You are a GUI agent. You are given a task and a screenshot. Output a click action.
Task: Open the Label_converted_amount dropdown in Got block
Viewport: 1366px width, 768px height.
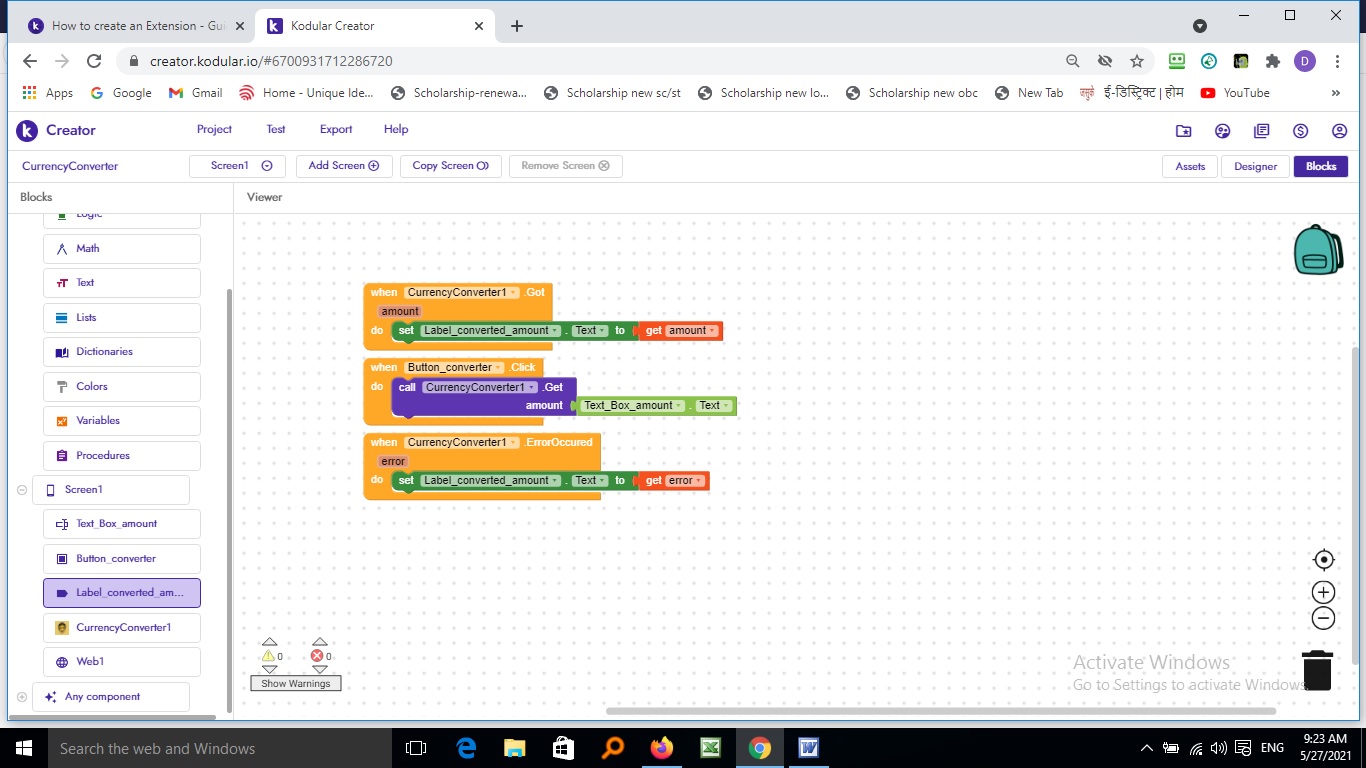(554, 331)
